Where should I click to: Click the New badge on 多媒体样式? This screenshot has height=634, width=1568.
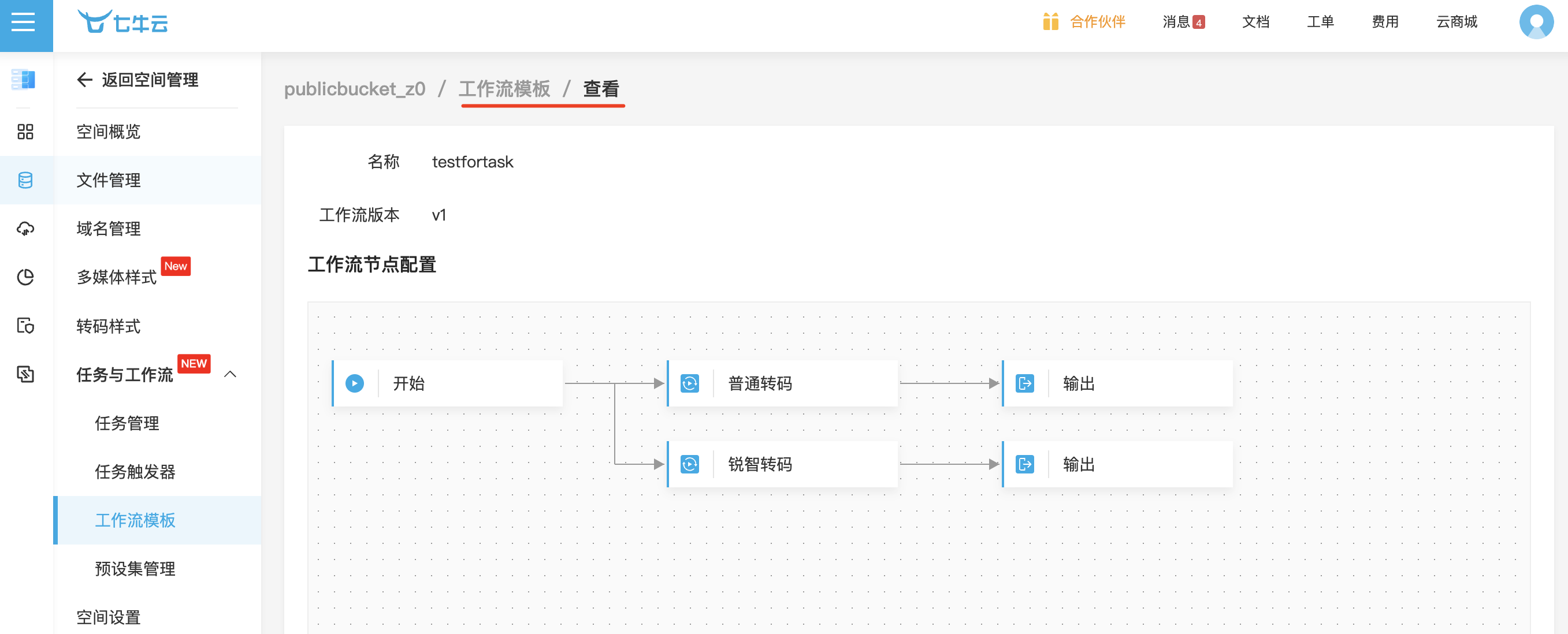tap(176, 266)
